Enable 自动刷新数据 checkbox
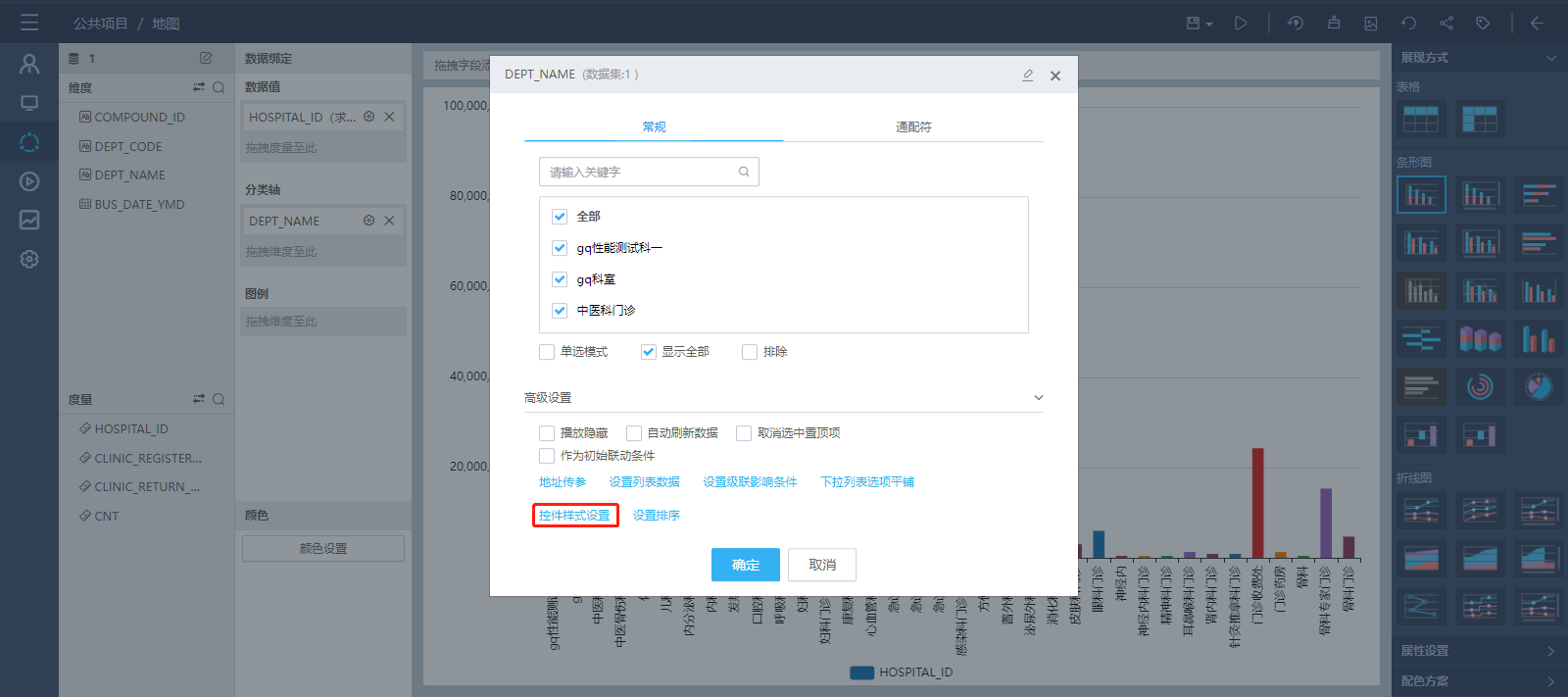Screen dimensions: 1568x697 click(634, 433)
